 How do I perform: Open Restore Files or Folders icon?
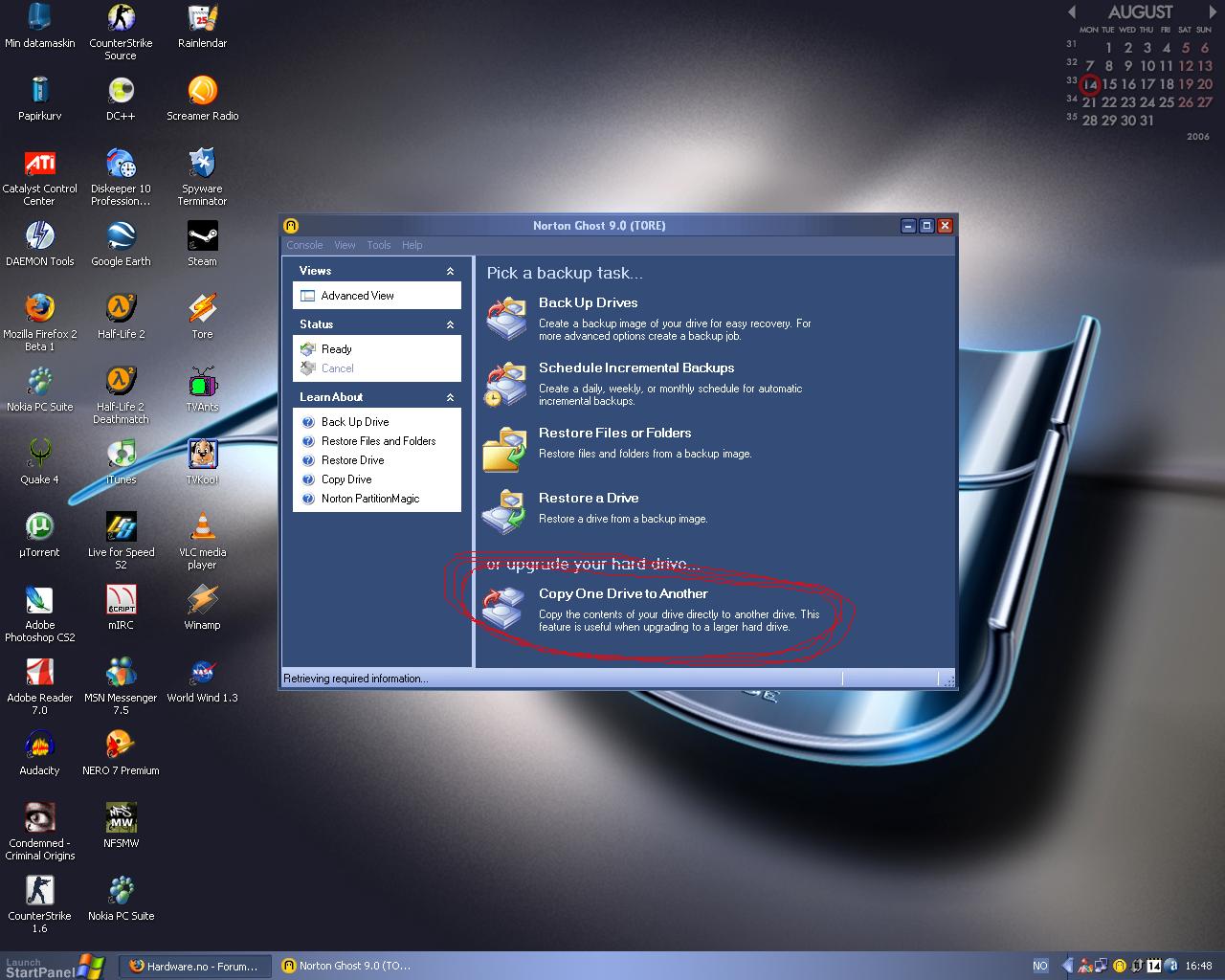pos(505,449)
